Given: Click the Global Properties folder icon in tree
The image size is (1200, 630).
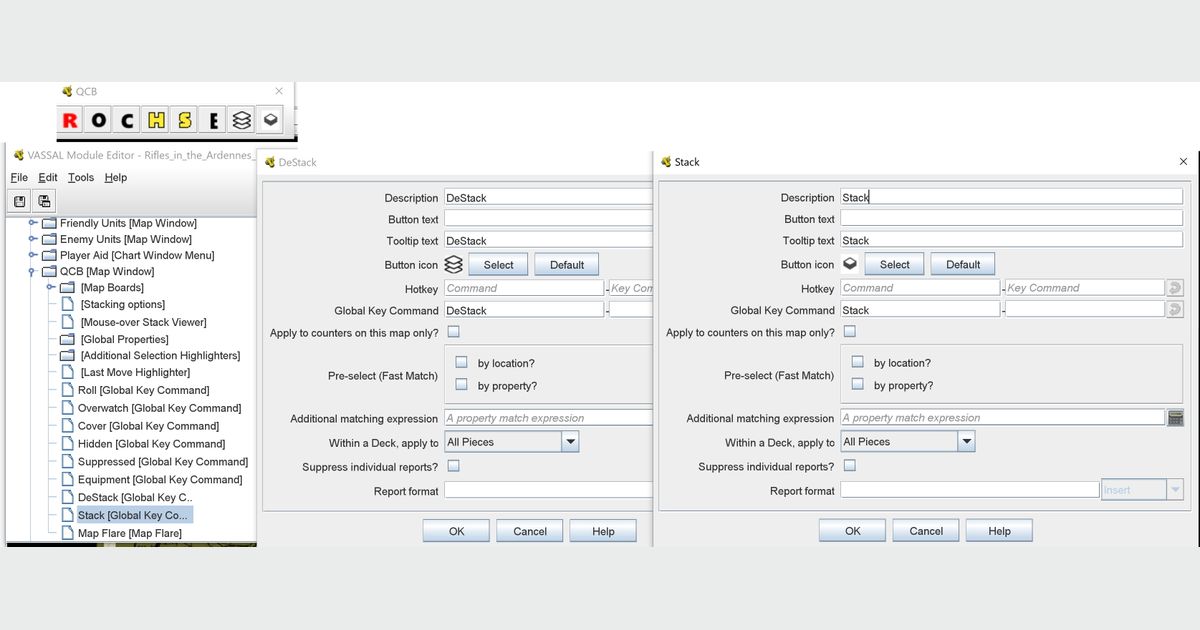Looking at the screenshot, I should pos(67,339).
